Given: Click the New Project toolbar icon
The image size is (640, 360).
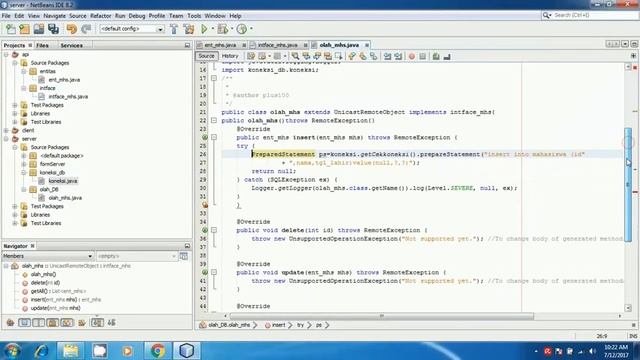Looking at the screenshot, I should (x=24, y=29).
